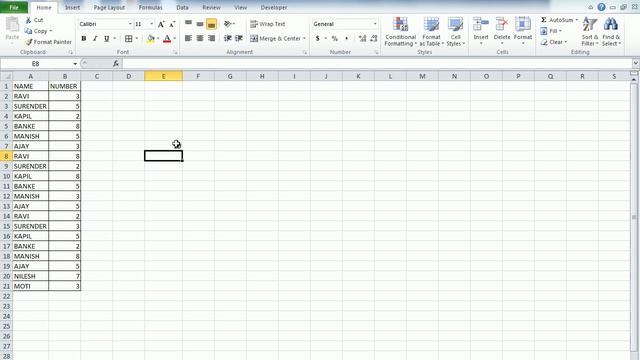
Task: Open the Fill dropdown in Editing
Action: click(x=551, y=31)
